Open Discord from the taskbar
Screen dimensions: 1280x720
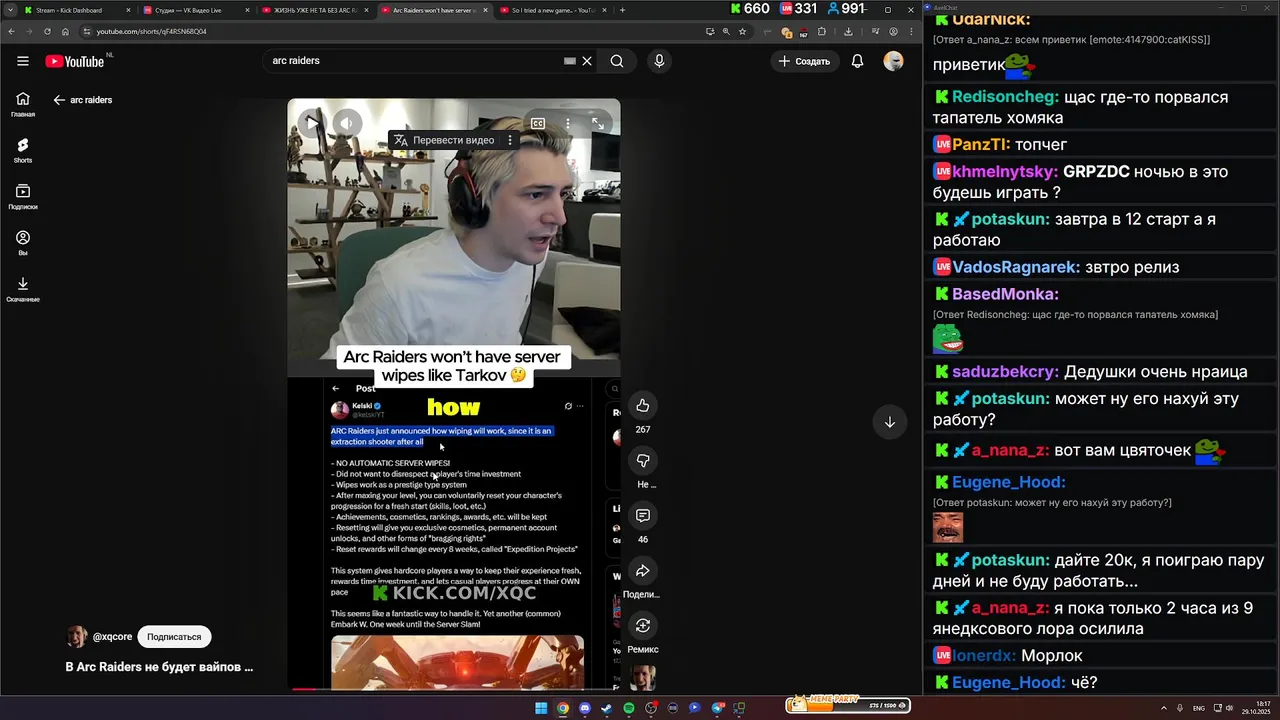(585, 708)
